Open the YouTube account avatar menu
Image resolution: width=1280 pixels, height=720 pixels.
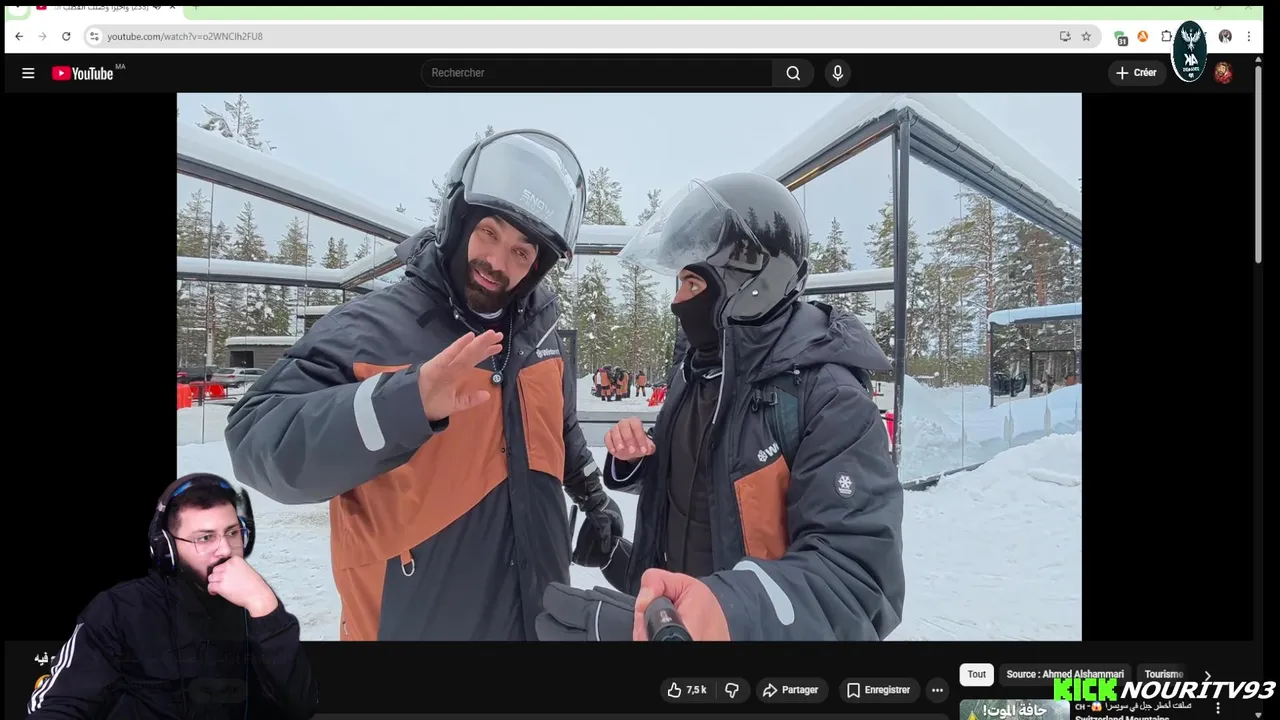1222,73
